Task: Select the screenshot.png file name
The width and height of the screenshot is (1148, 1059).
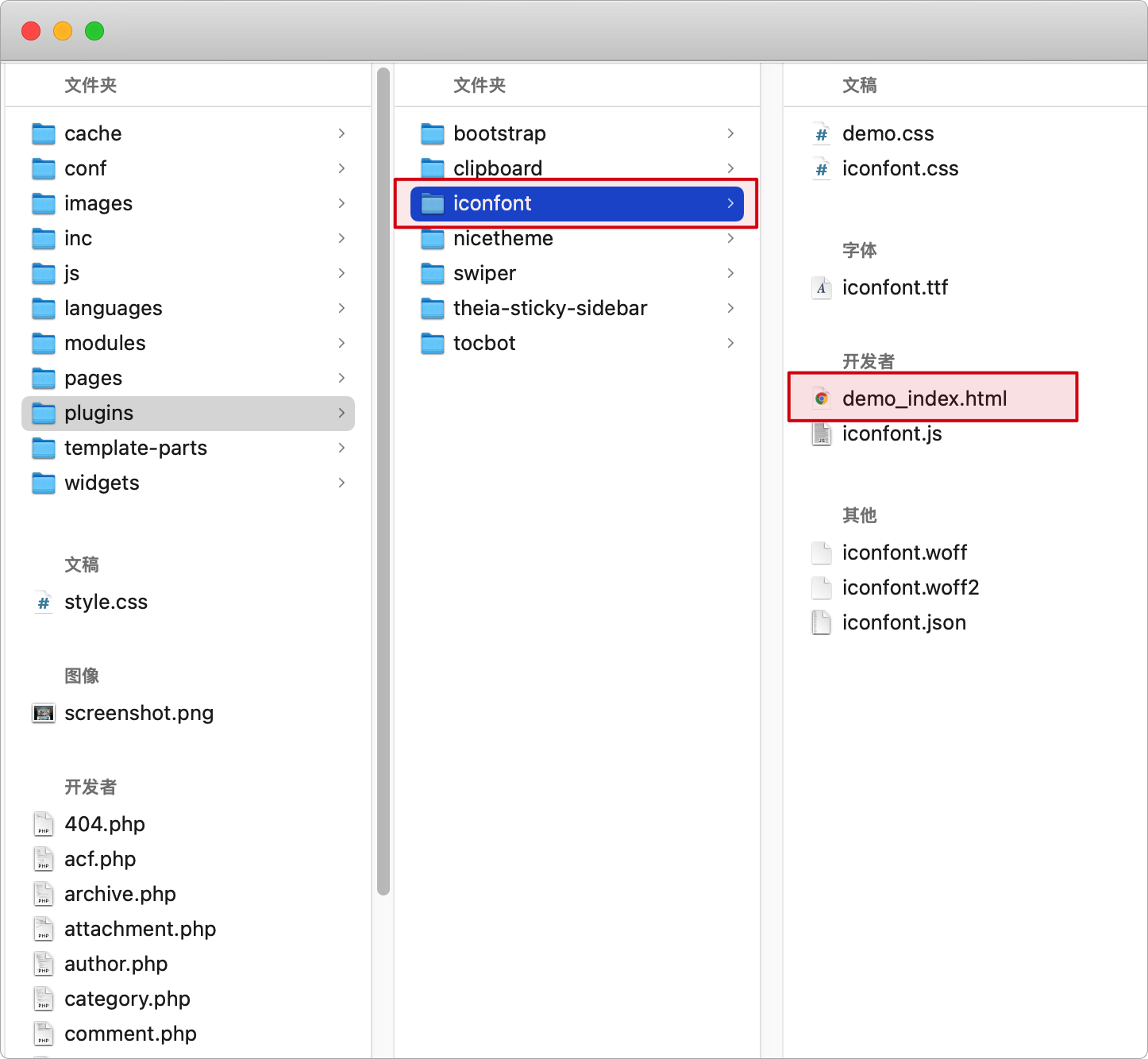Action: point(139,713)
